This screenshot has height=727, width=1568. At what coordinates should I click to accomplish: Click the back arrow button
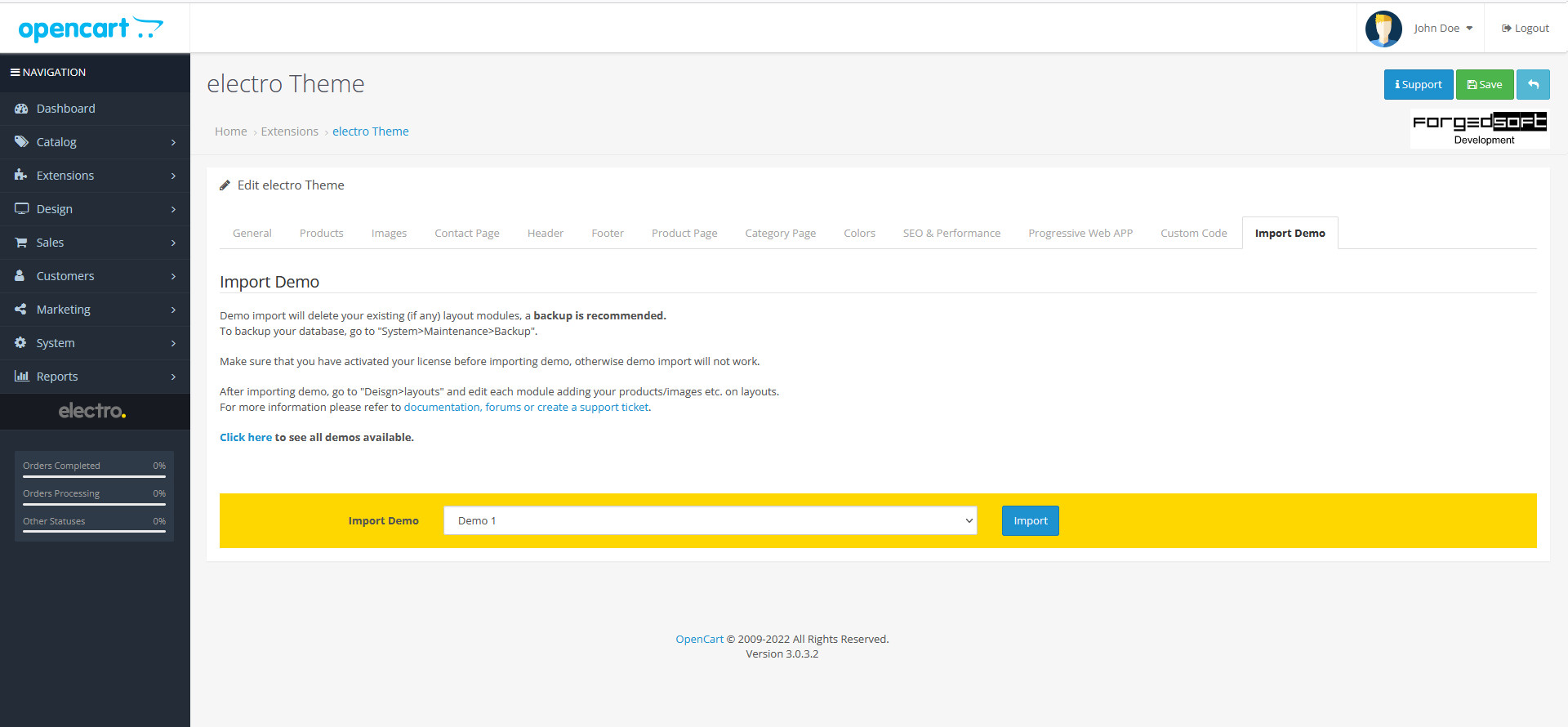(1533, 85)
